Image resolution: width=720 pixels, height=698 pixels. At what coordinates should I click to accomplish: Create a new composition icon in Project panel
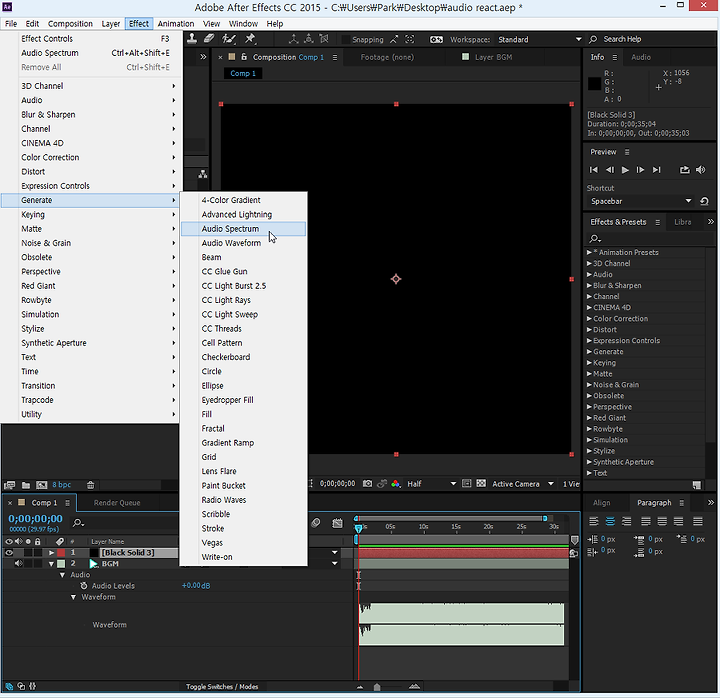coord(42,485)
